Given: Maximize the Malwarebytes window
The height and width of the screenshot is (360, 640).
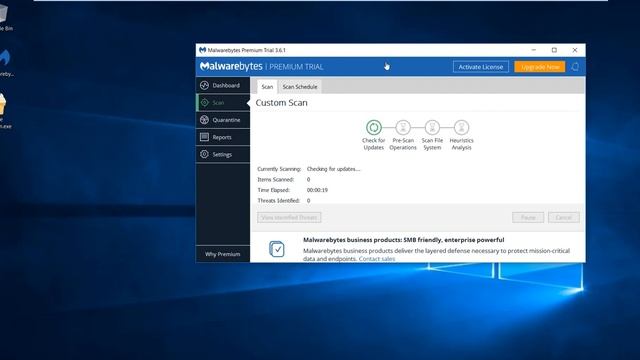Looking at the screenshot, I should tap(554, 50).
